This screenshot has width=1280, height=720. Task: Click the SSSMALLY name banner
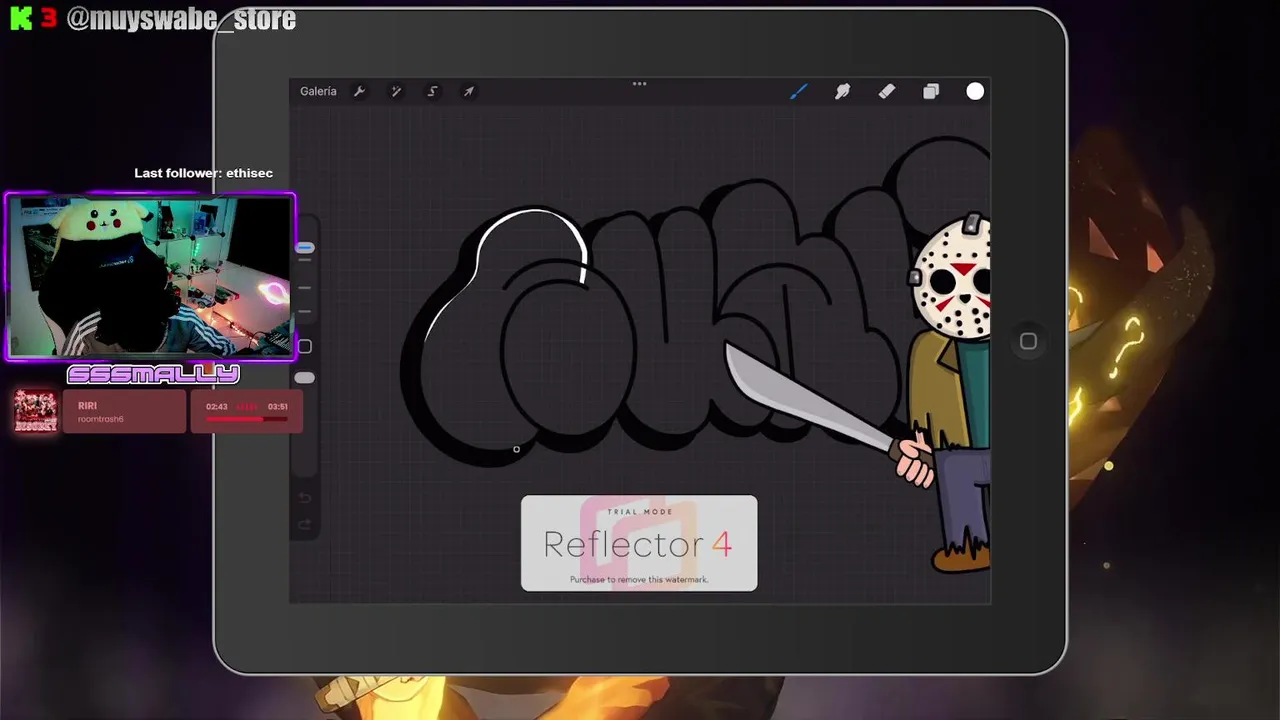pyautogui.click(x=153, y=375)
